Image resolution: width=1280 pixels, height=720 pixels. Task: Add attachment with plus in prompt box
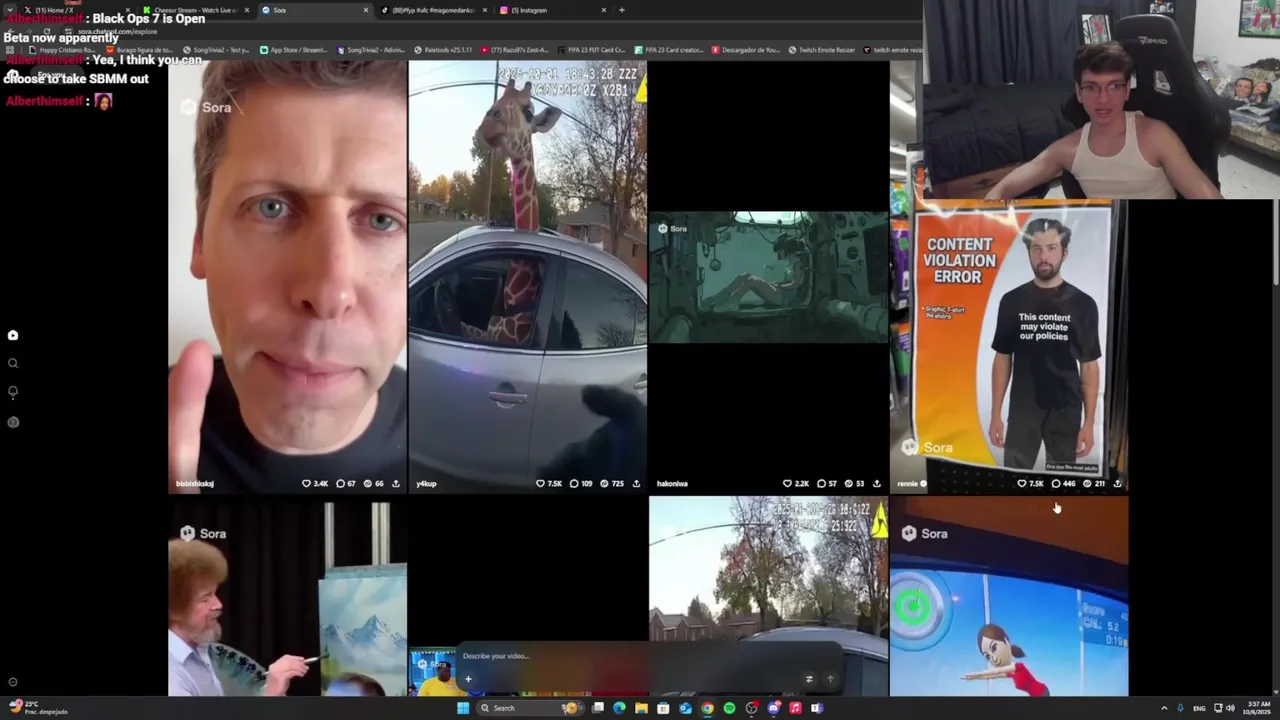pyautogui.click(x=468, y=679)
